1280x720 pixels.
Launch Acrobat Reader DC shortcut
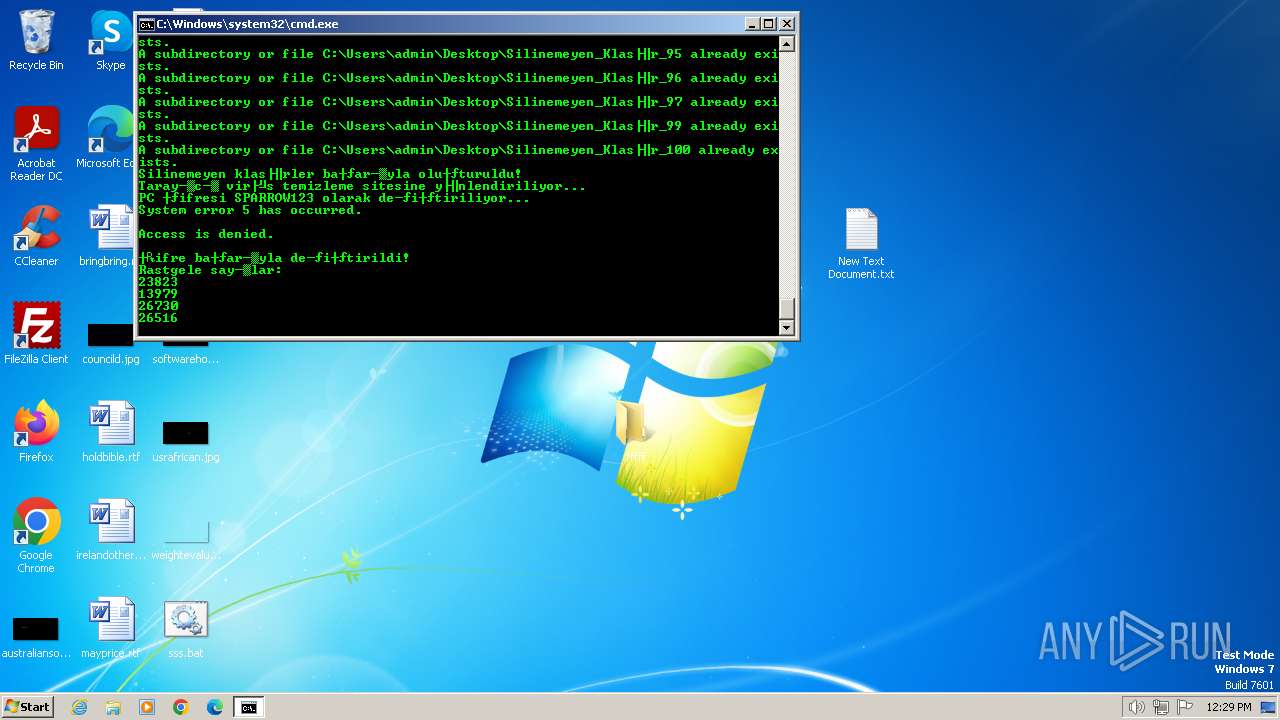[36, 144]
